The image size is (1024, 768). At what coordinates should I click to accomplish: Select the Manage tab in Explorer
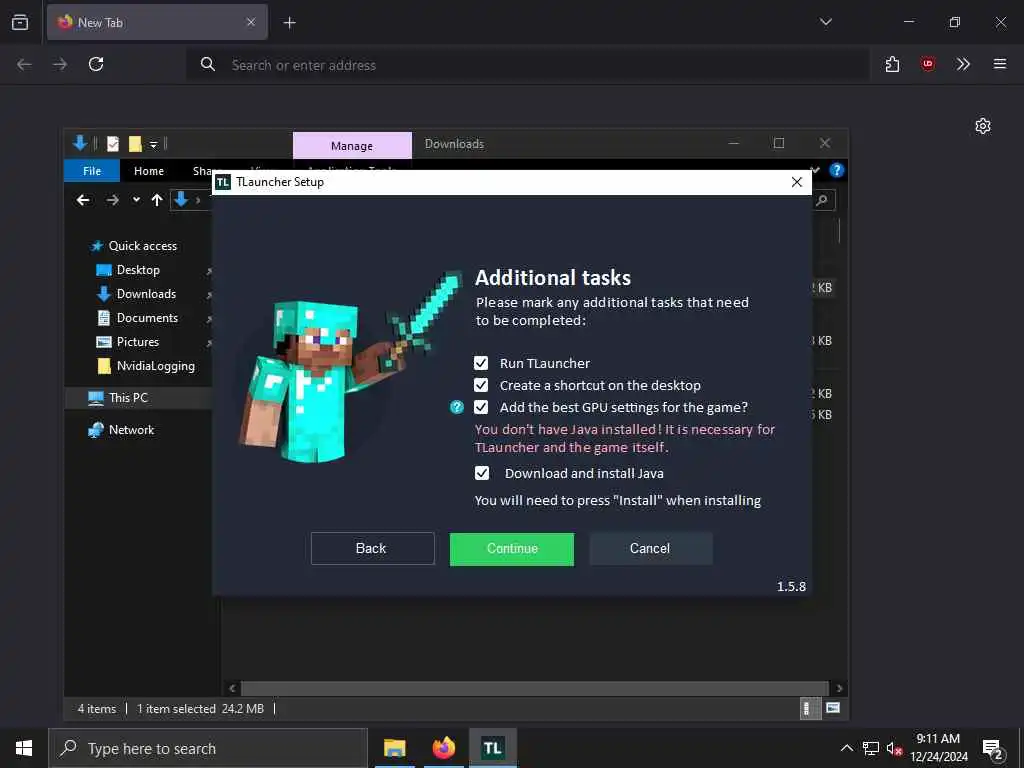352,146
